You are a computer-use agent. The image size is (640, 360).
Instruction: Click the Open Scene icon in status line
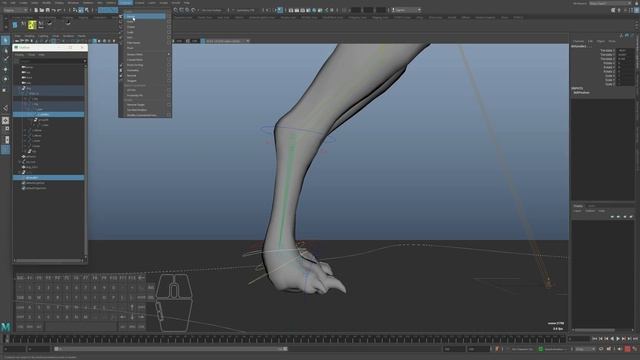click(x=42, y=10)
